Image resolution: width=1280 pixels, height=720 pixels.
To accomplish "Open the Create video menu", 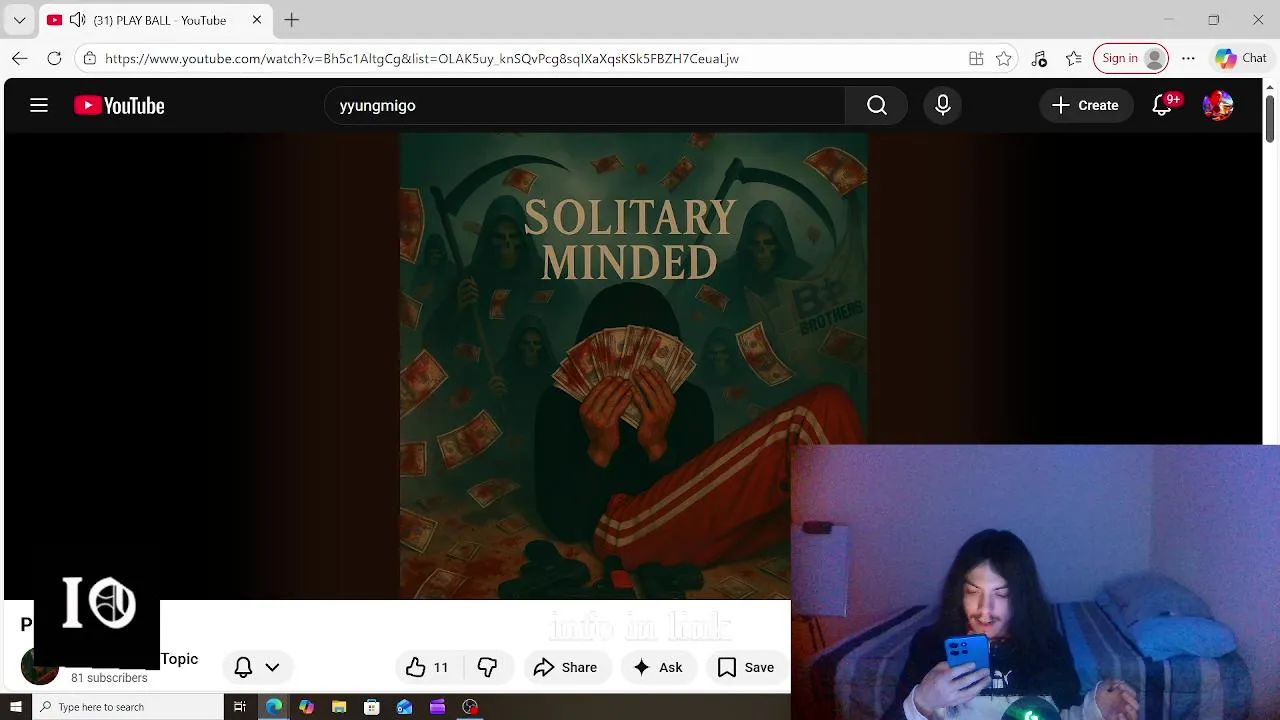I will point(1085,105).
